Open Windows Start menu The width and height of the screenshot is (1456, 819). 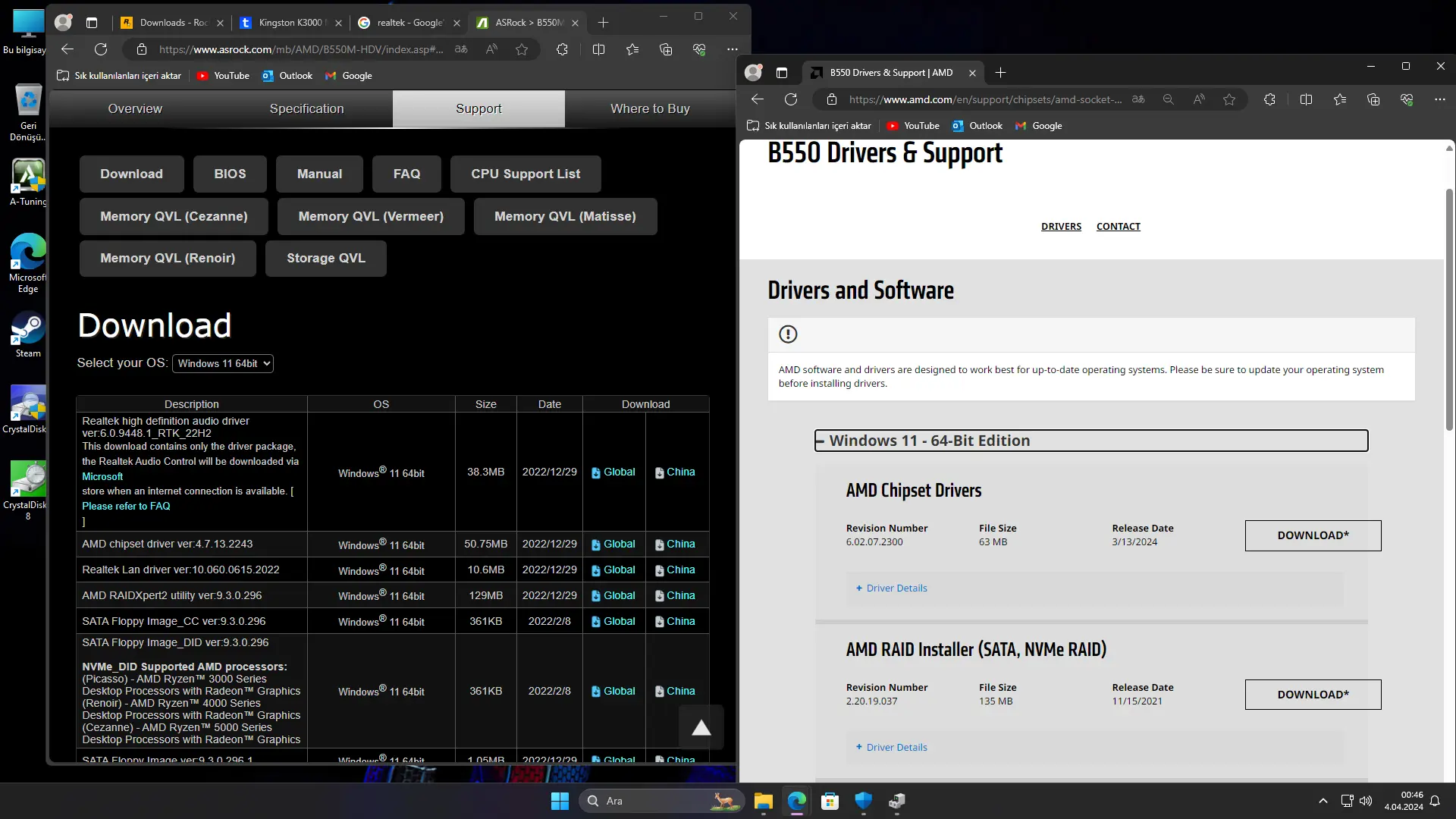click(x=560, y=801)
